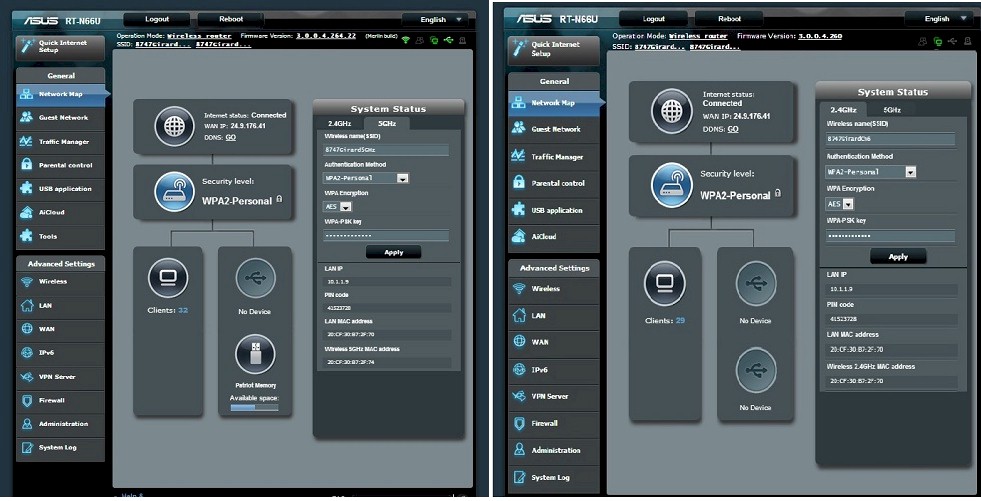Switch to 5GHz tab in right window
The height and width of the screenshot is (501, 981).
tap(892, 109)
